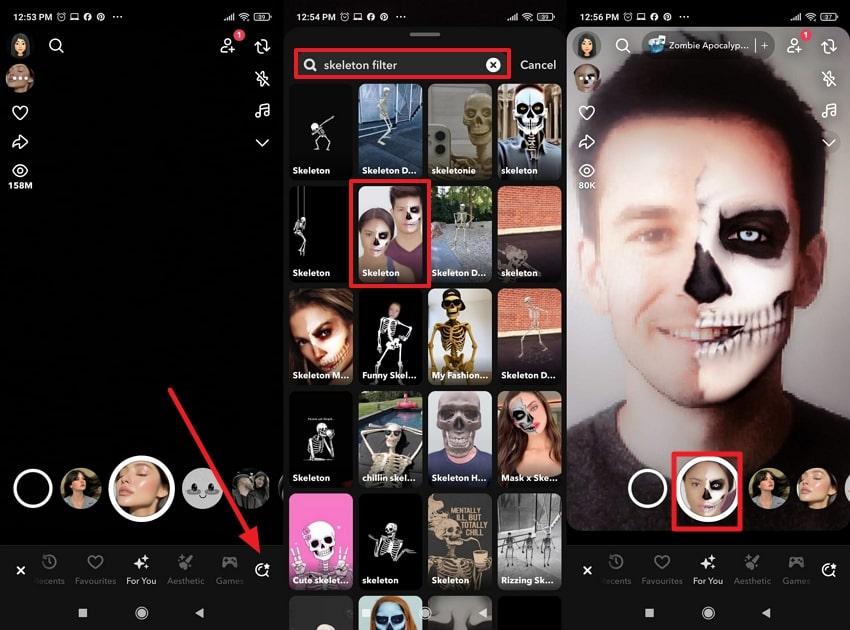Open search with the magnifying glass icon

click(57, 45)
